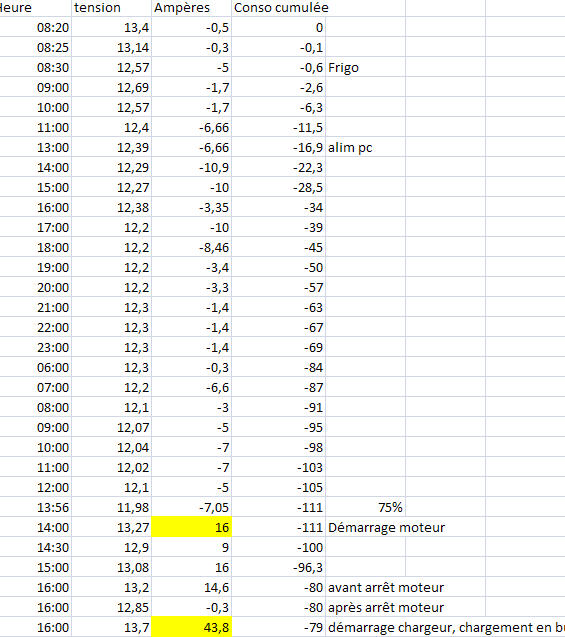Click the 'Ampères' header cell

coord(192,8)
